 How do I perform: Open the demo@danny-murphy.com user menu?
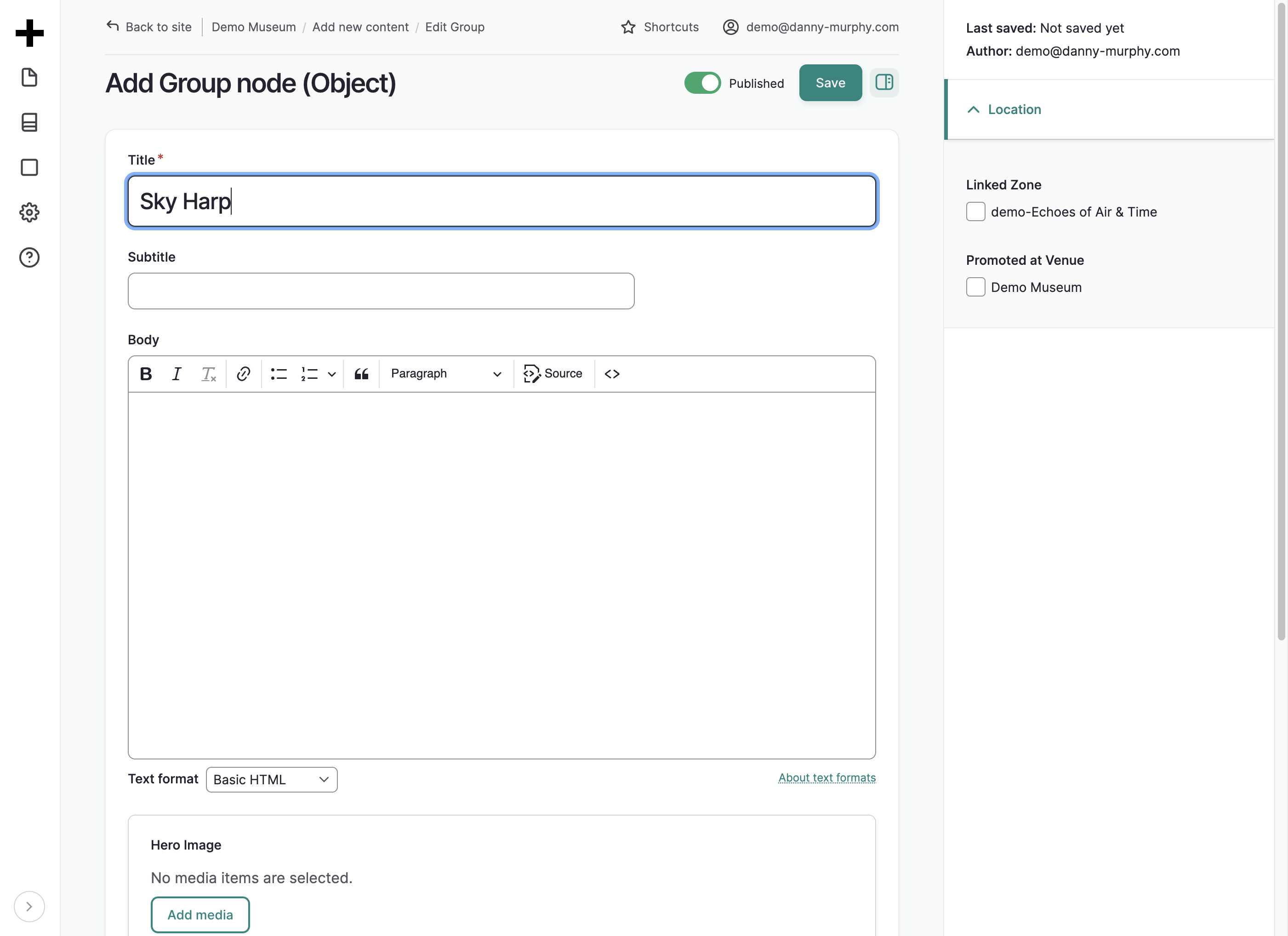click(810, 27)
